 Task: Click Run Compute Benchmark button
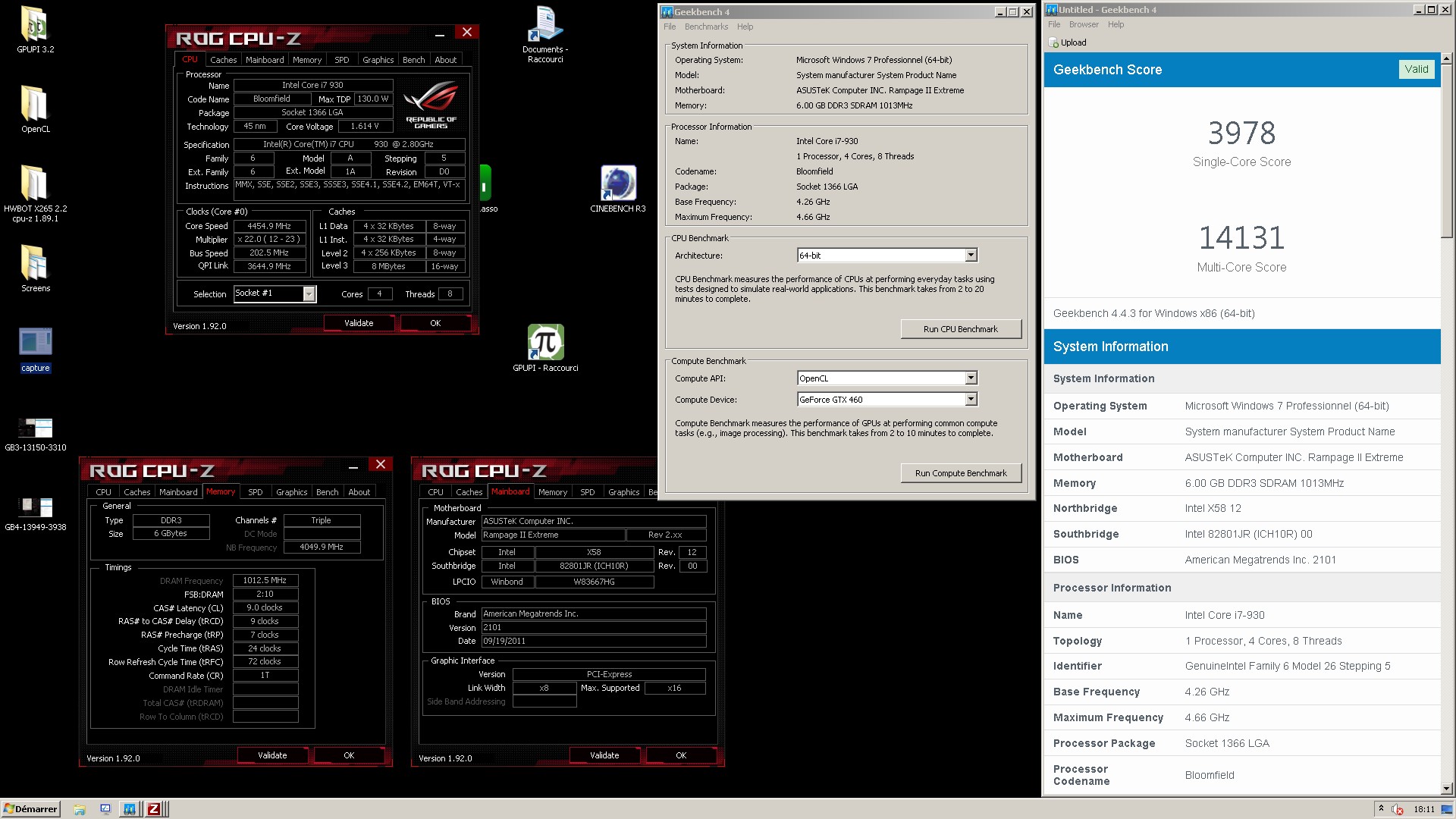click(961, 473)
